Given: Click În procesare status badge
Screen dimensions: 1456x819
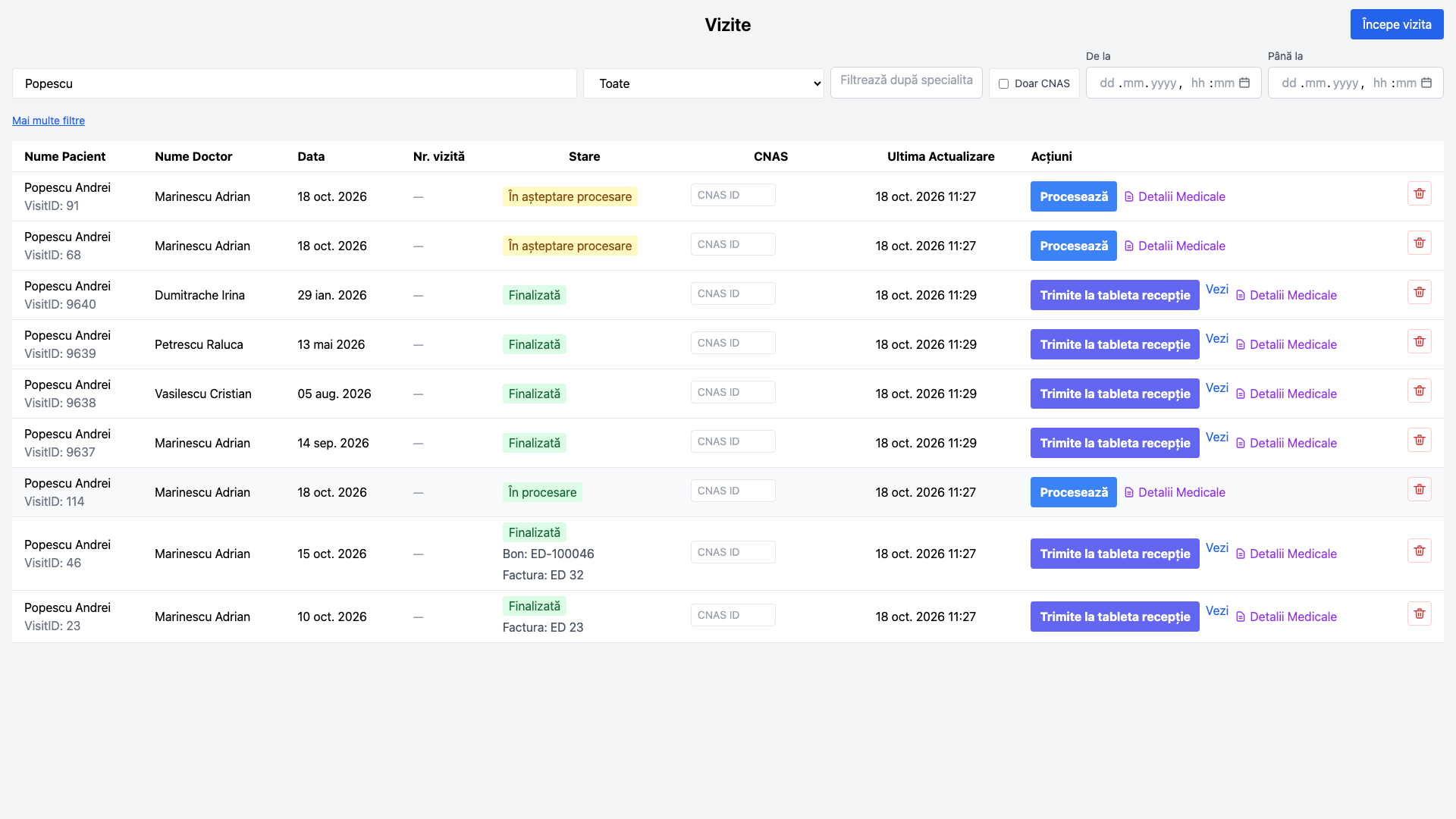Looking at the screenshot, I should tap(542, 492).
